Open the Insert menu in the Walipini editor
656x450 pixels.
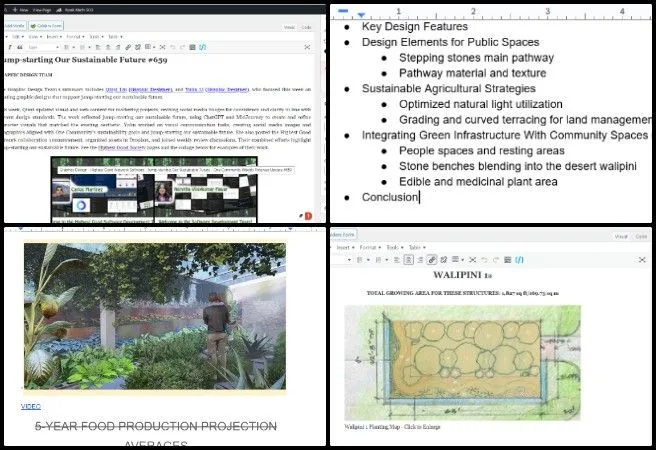click(x=342, y=246)
